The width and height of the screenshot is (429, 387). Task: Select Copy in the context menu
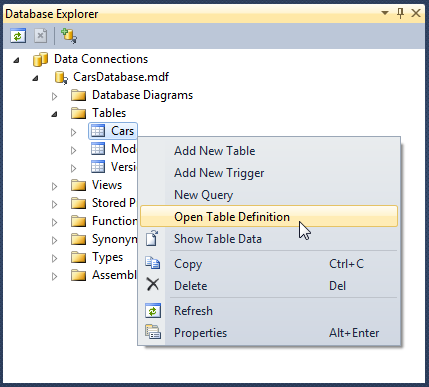(269, 264)
